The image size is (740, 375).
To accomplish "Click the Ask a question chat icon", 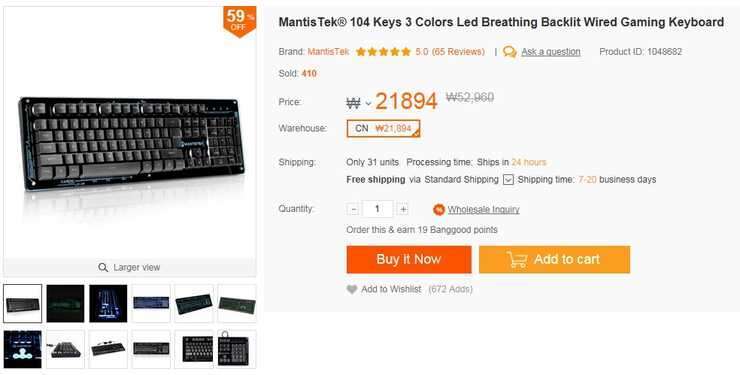I will point(510,52).
